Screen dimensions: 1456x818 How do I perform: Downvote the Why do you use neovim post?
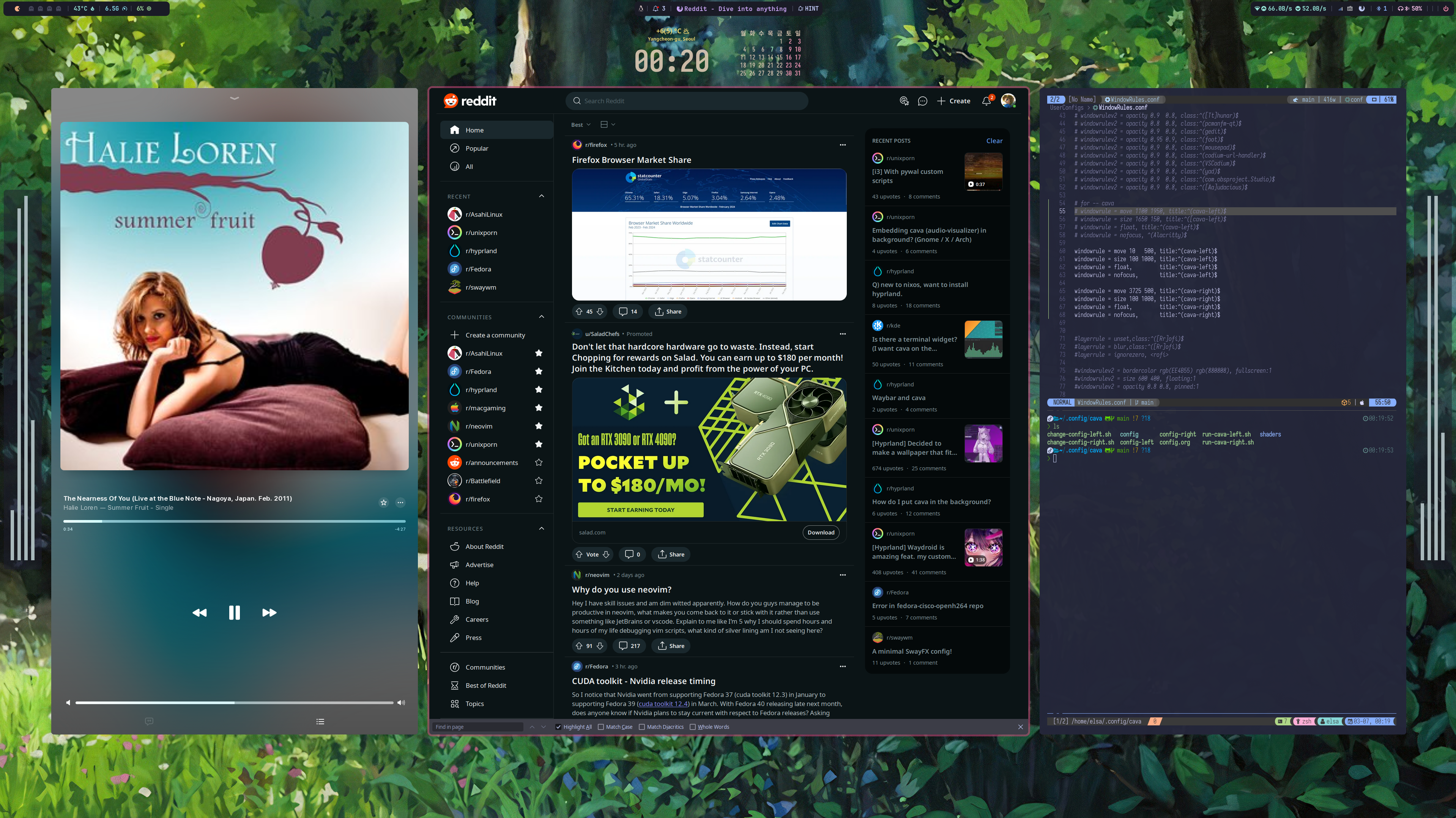(x=600, y=646)
